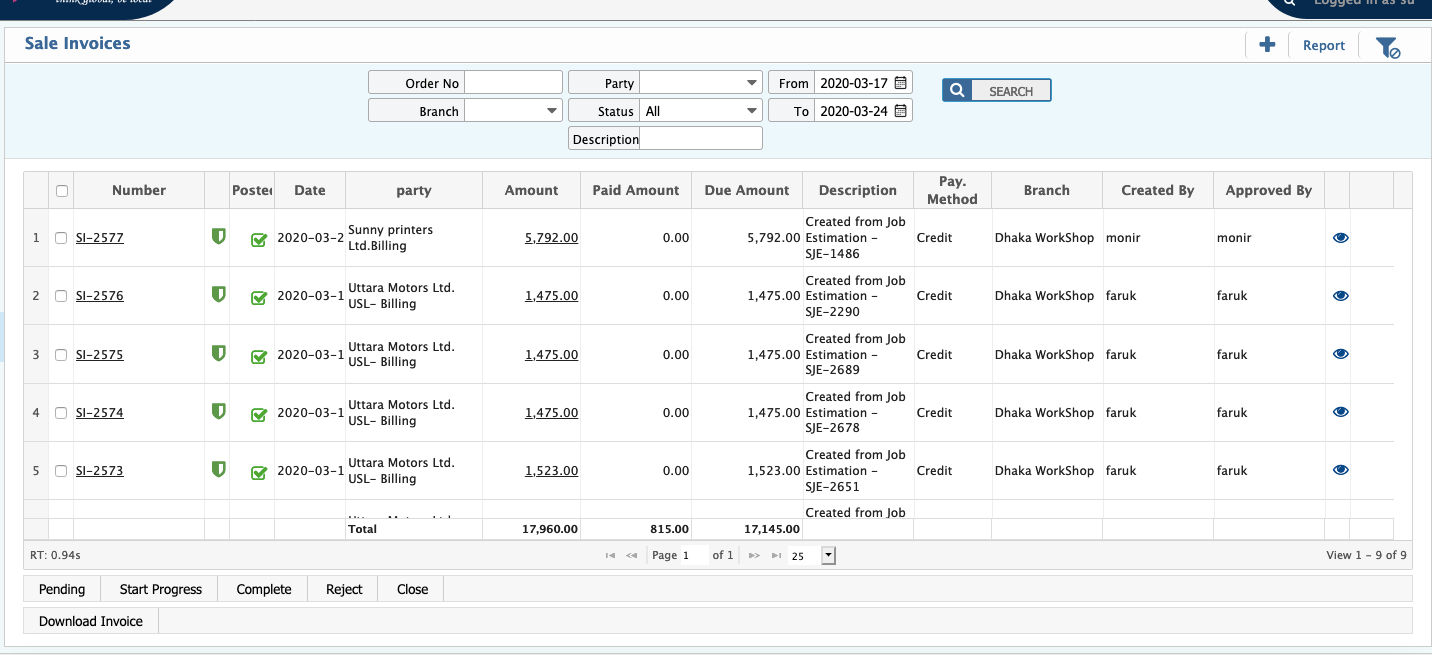View details of invoice SI-2577 via eye icon

1340,237
